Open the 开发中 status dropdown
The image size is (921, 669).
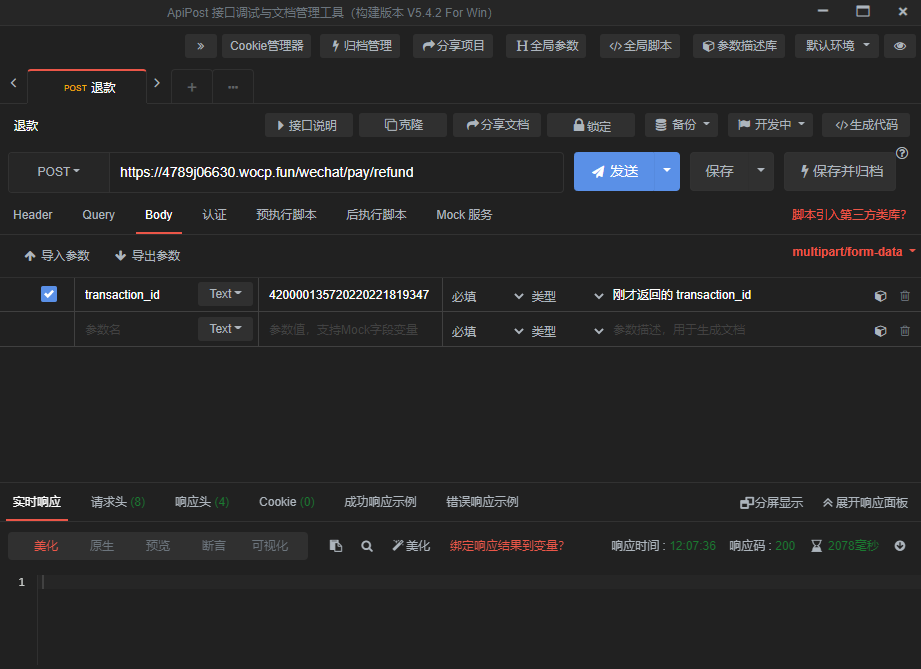[771, 125]
